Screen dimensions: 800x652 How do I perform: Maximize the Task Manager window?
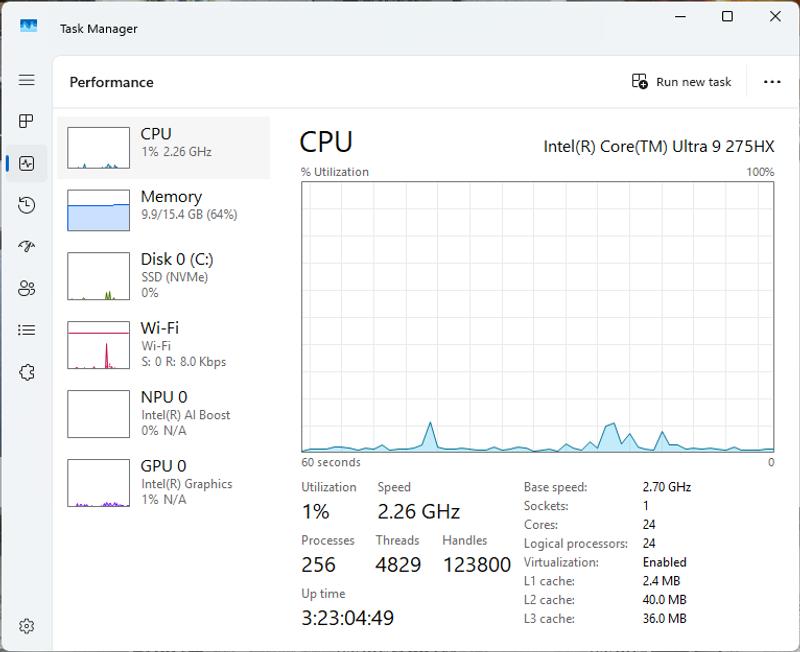click(x=728, y=16)
